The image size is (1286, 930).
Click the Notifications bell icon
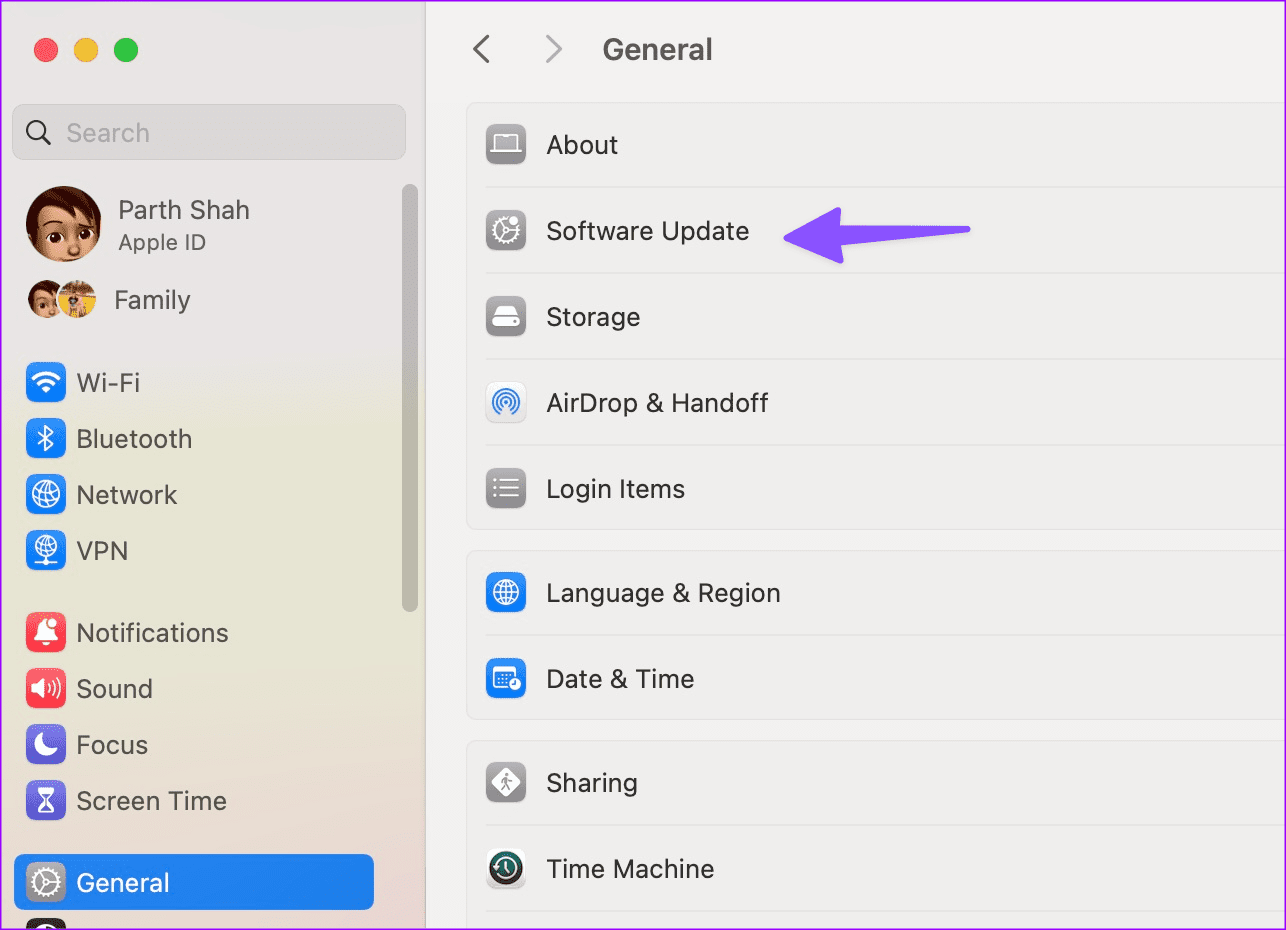[x=46, y=633]
